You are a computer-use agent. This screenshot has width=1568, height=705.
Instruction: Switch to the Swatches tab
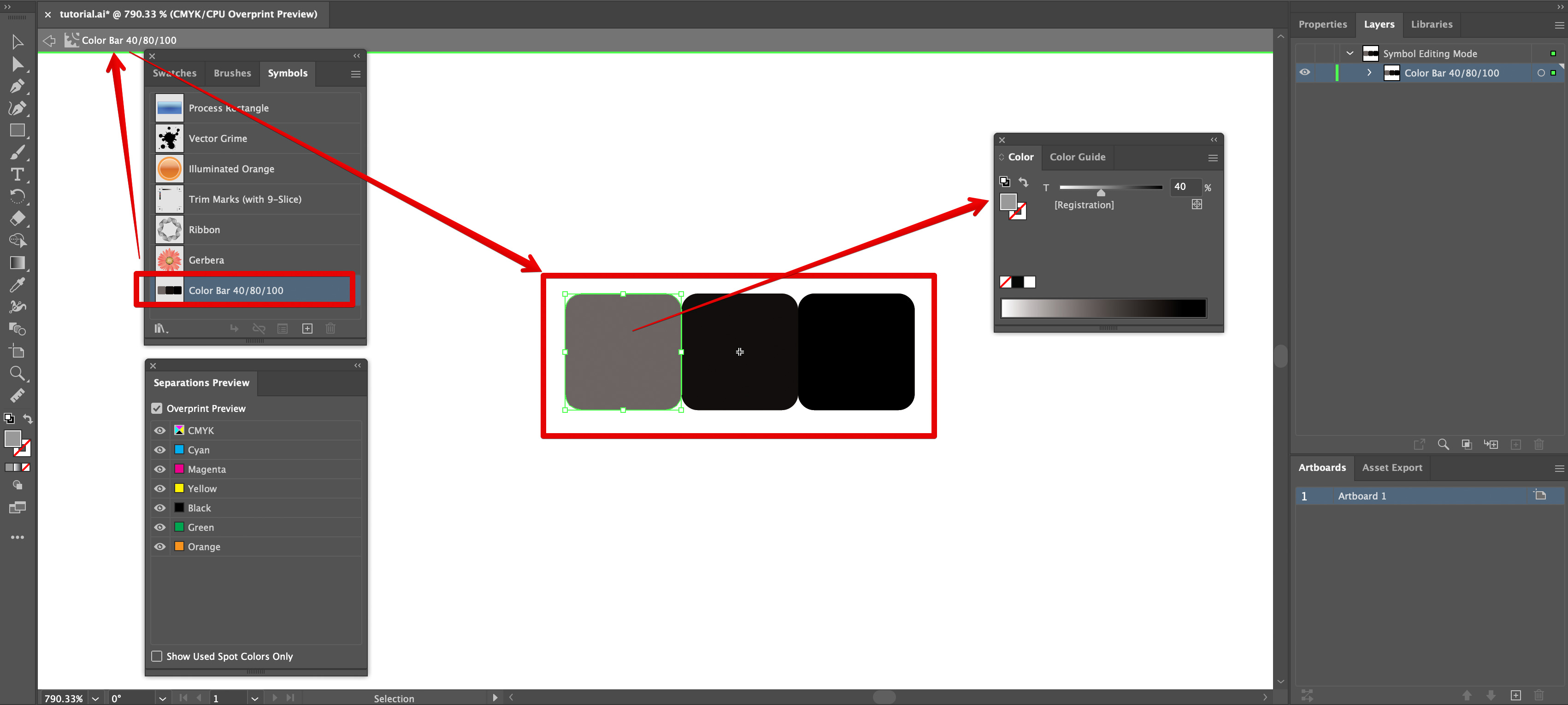coord(174,73)
